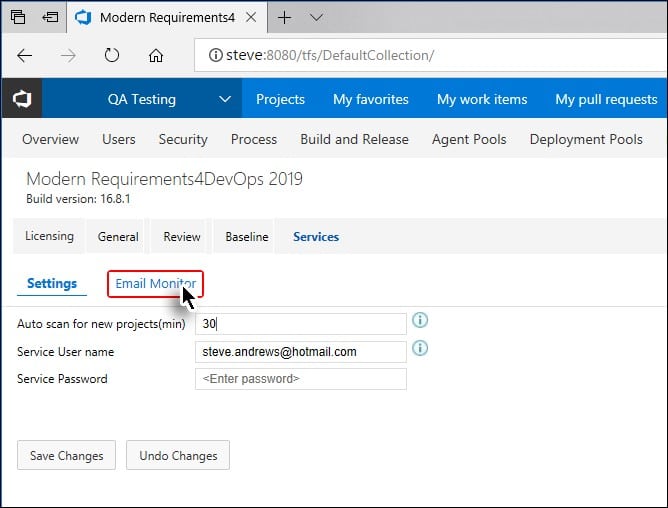This screenshot has height=508, width=668.
Task: Click info icon beside Service User name
Action: click(420, 348)
